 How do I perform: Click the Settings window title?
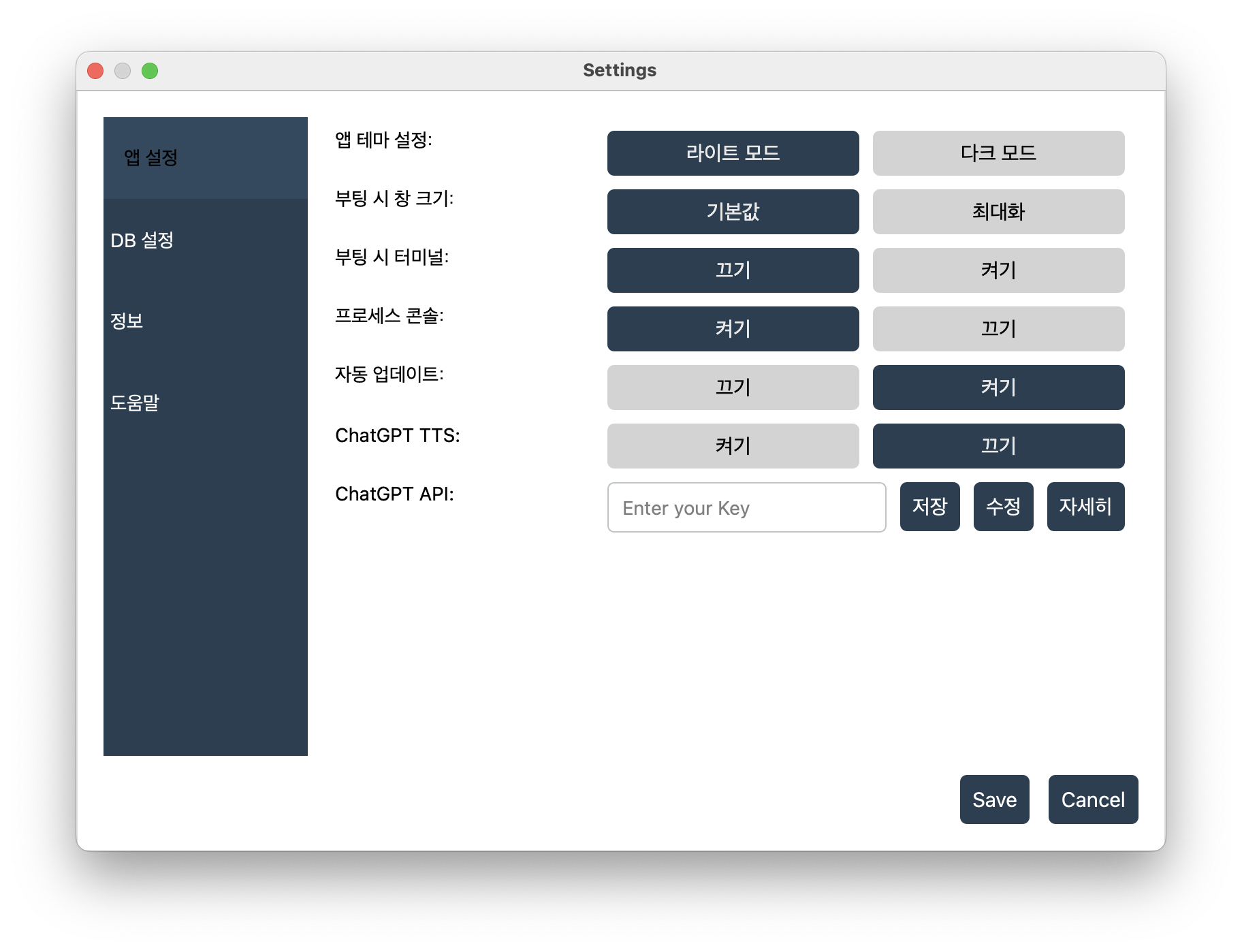pos(620,70)
